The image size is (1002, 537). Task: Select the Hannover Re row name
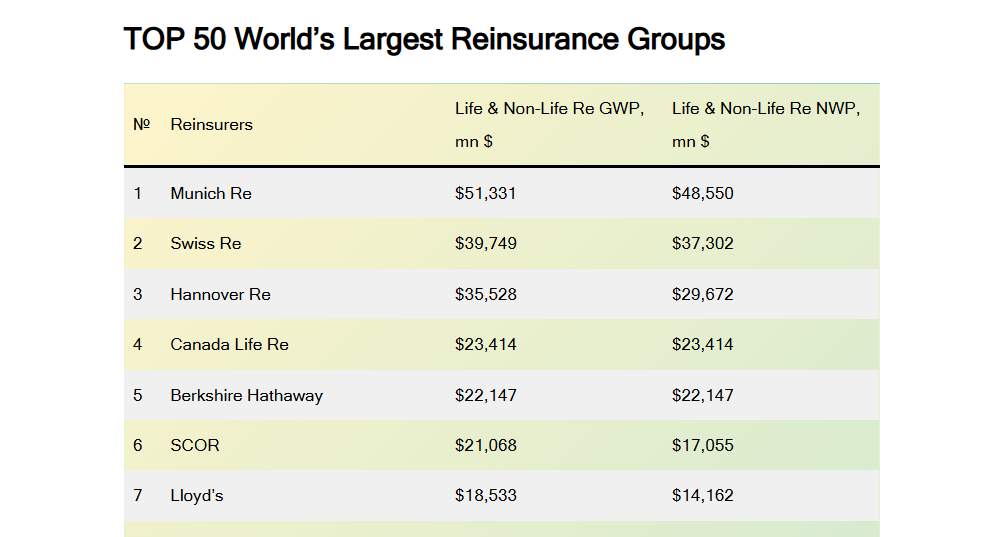click(x=220, y=294)
